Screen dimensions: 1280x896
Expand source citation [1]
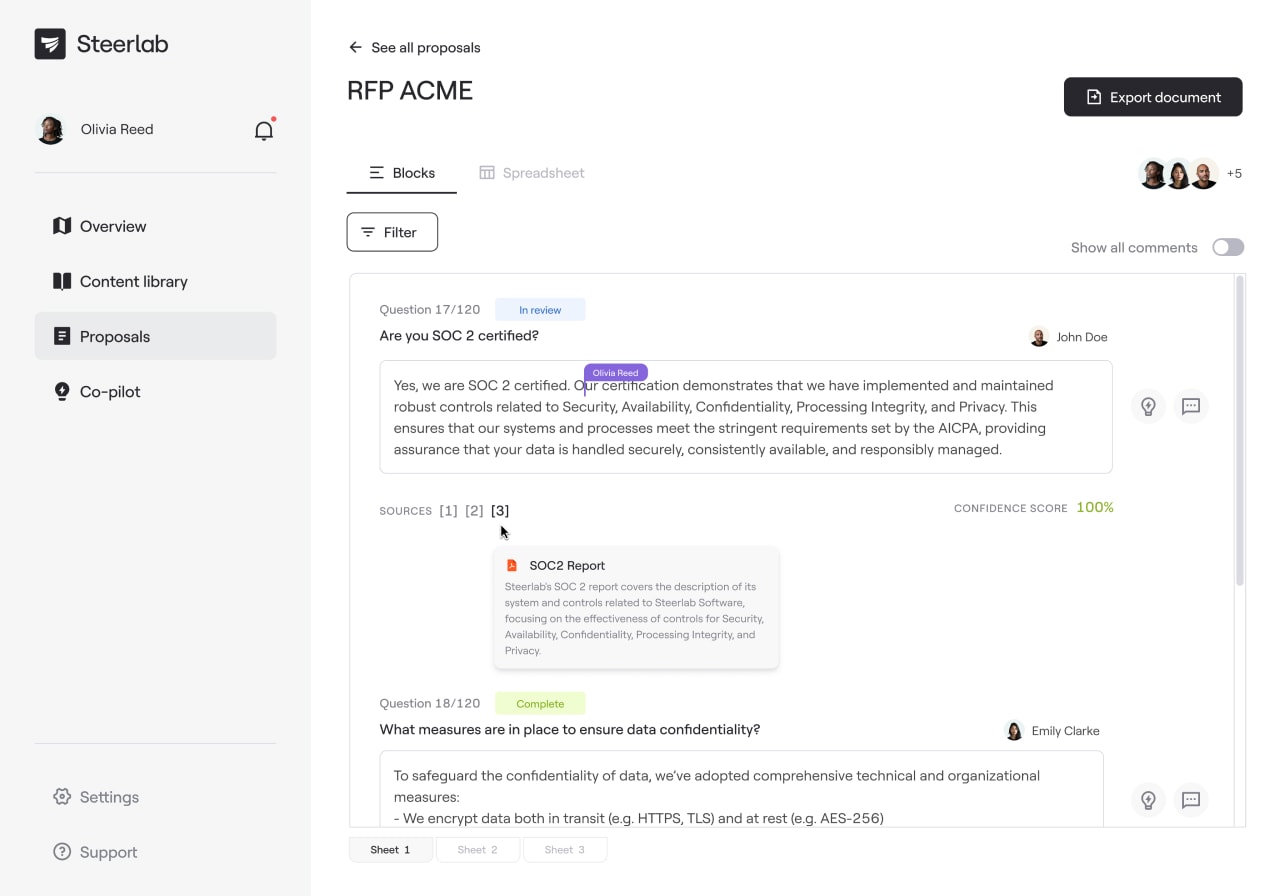446,510
